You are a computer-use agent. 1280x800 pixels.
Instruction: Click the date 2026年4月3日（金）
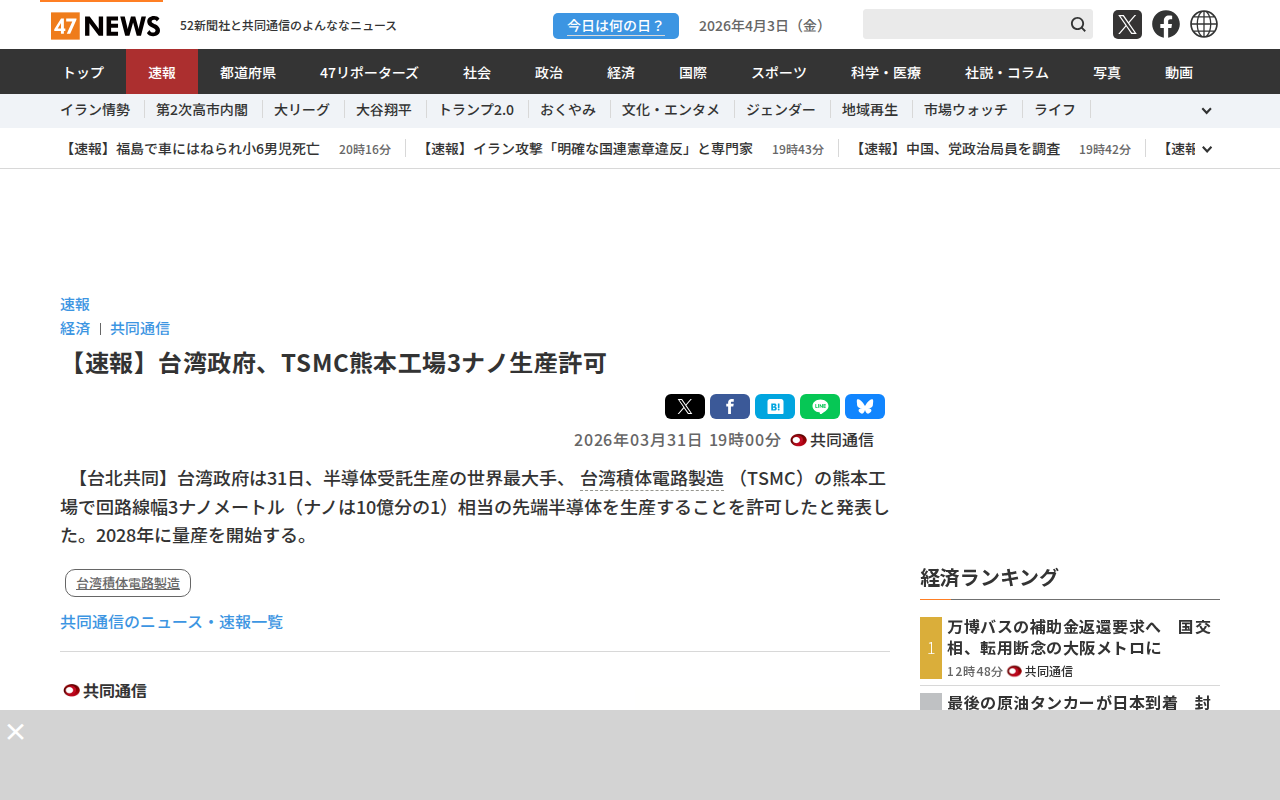point(764,25)
